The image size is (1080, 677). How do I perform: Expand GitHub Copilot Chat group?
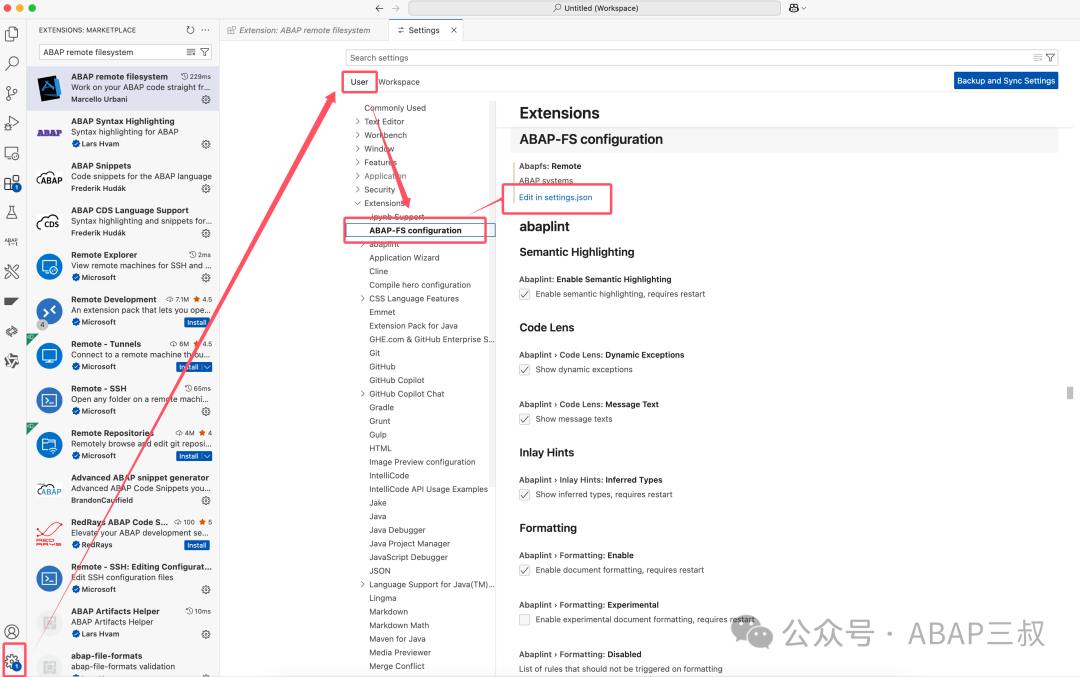(363, 394)
